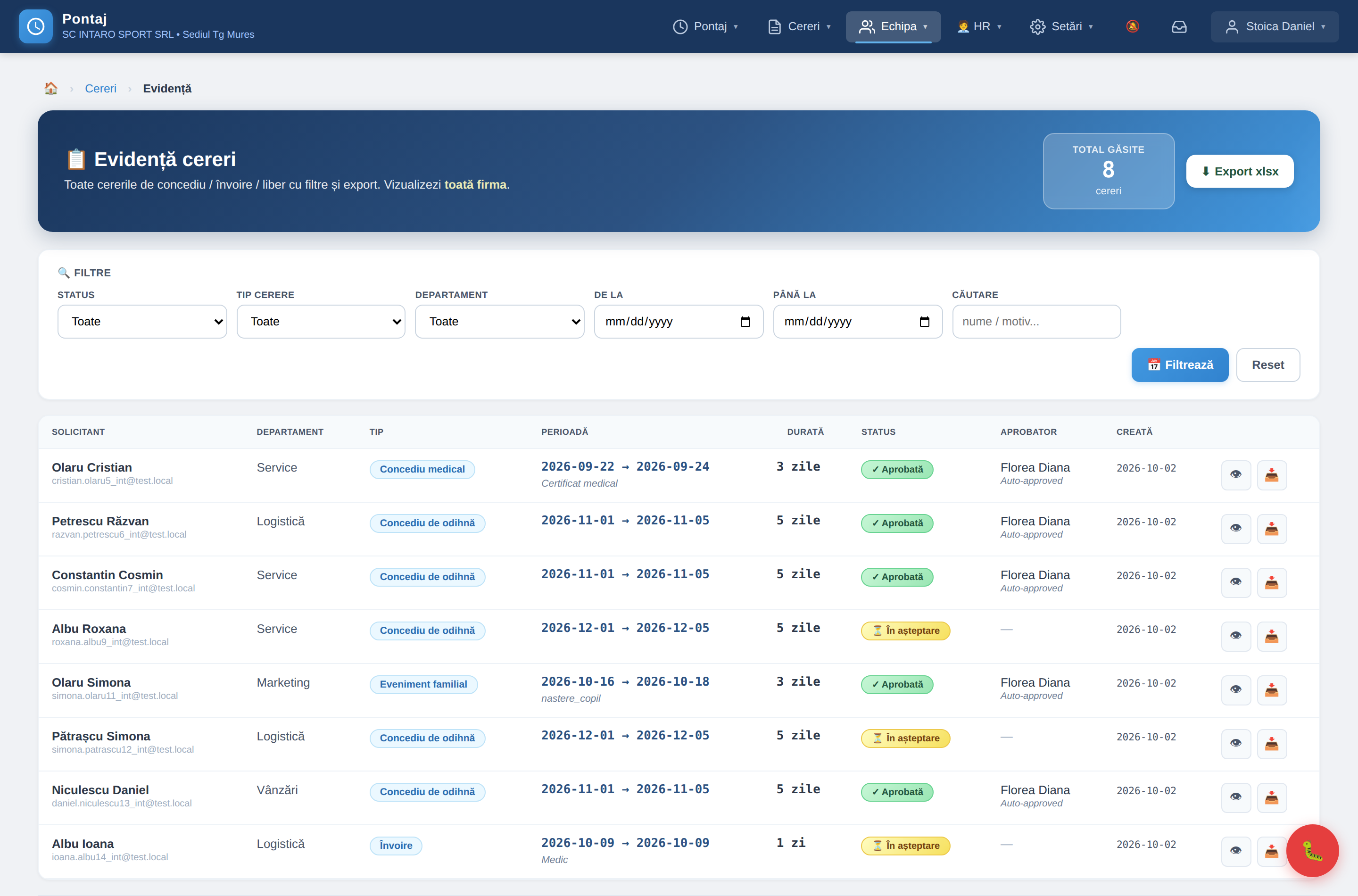Open the muted notifications bell icon
This screenshot has height=896, width=1358.
tap(1132, 26)
